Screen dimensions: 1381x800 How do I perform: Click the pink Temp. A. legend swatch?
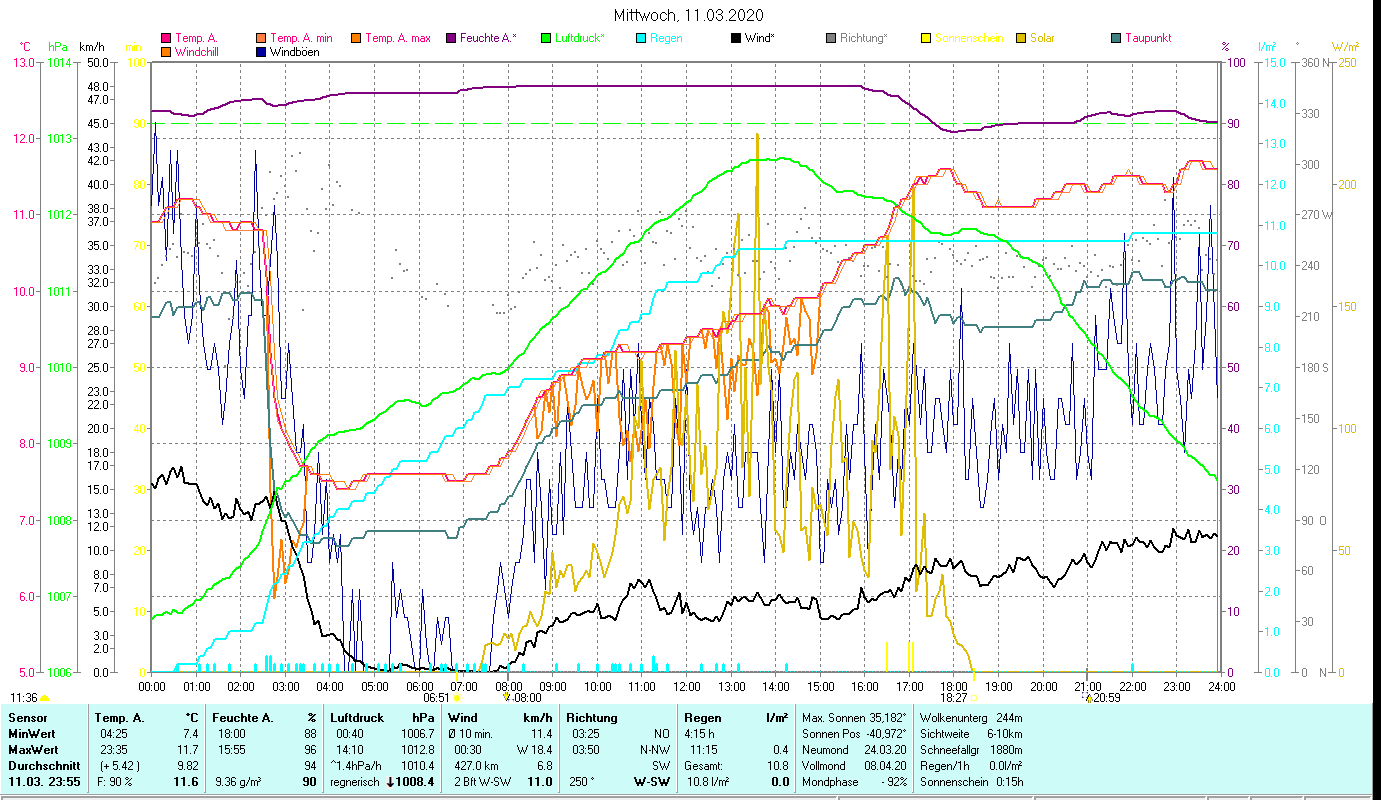(165, 39)
